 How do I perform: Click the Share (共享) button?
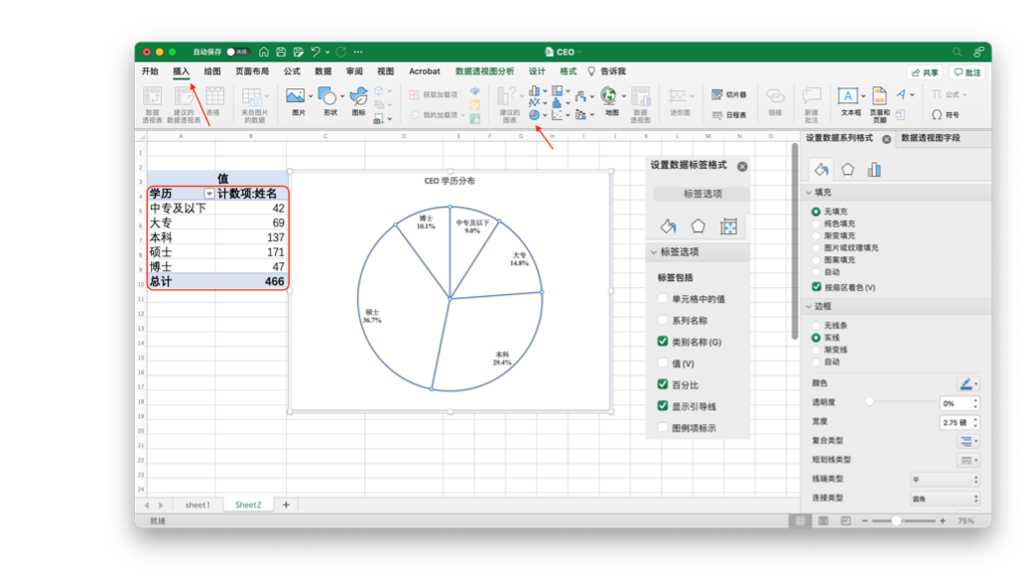pyautogui.click(x=926, y=73)
